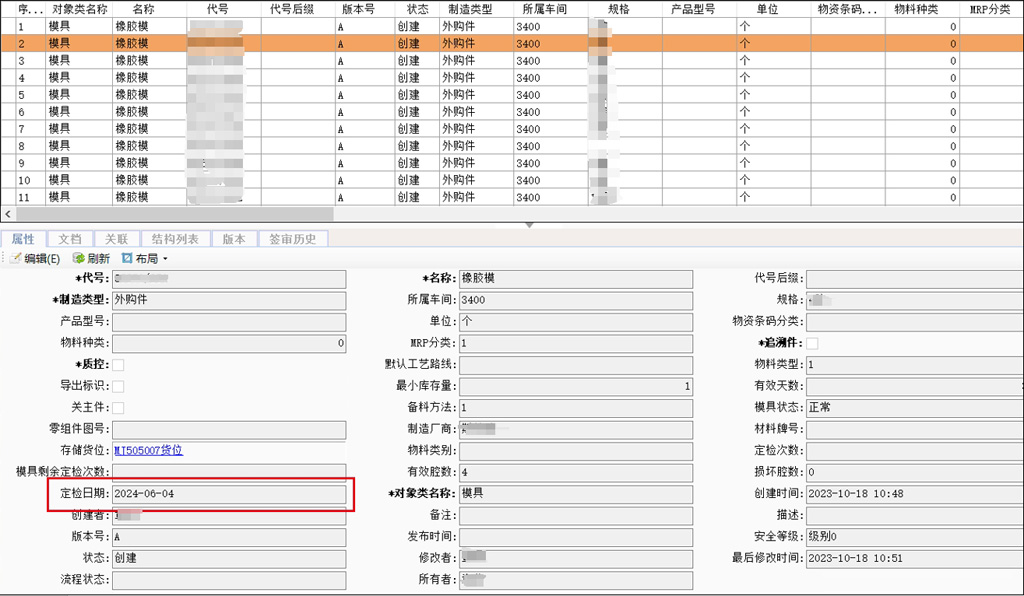Screen dimensions: 1024x596
Task: Open the 结构列表 tab
Action: tap(175, 239)
